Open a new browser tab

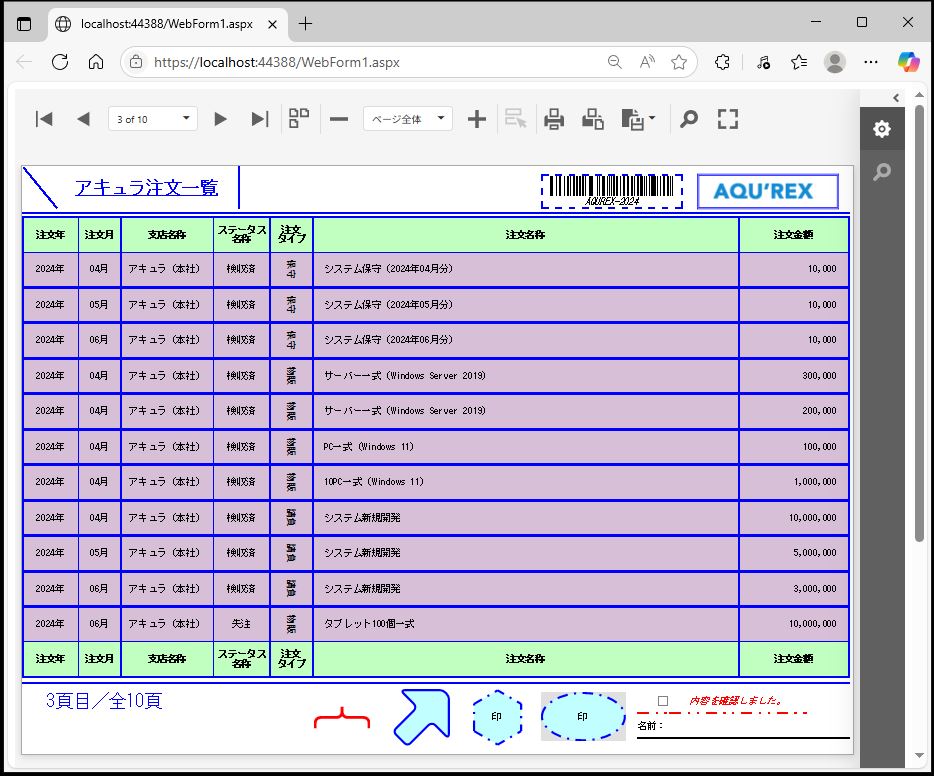pyautogui.click(x=306, y=23)
